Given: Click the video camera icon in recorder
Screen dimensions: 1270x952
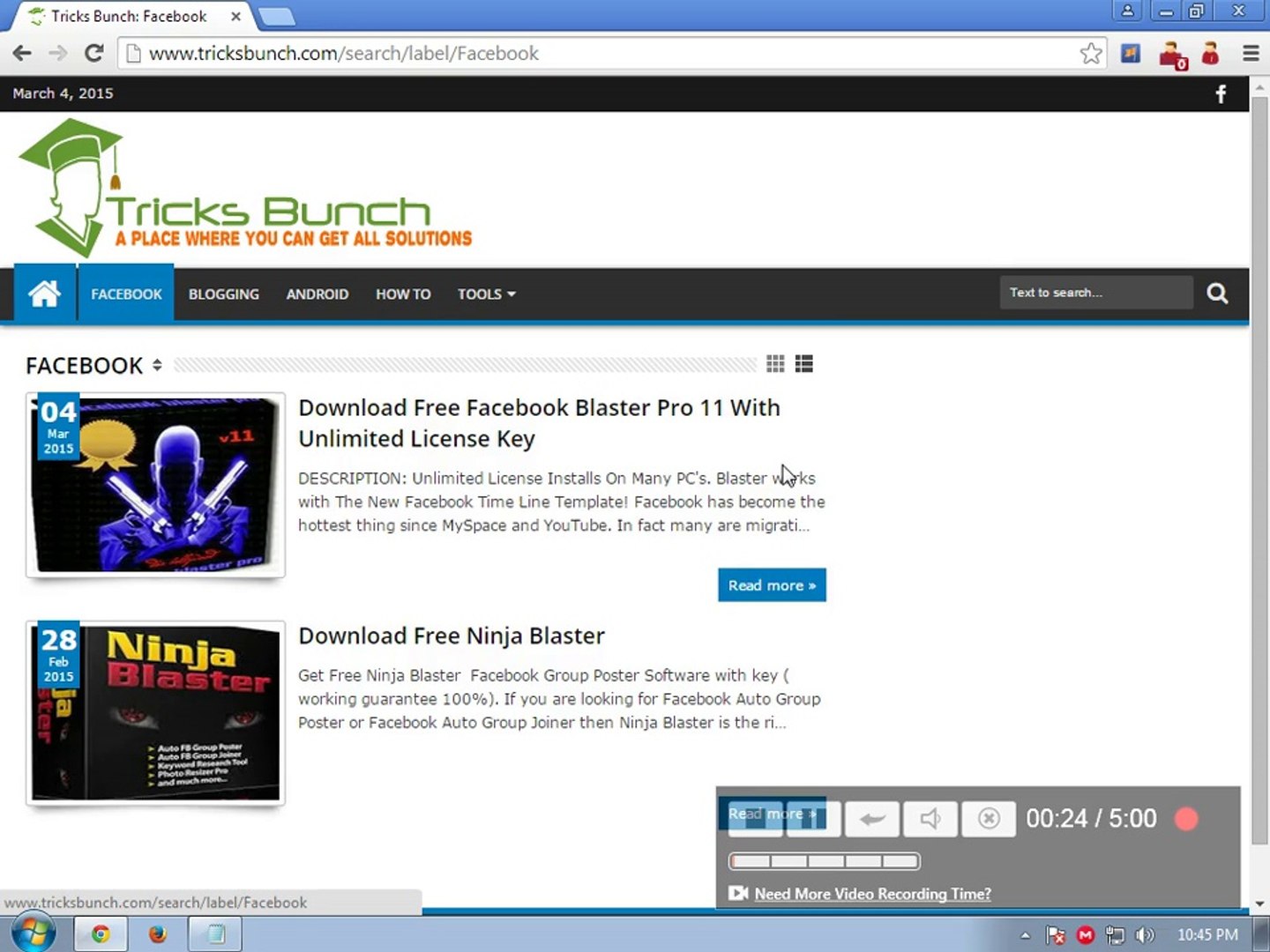Looking at the screenshot, I should (738, 894).
